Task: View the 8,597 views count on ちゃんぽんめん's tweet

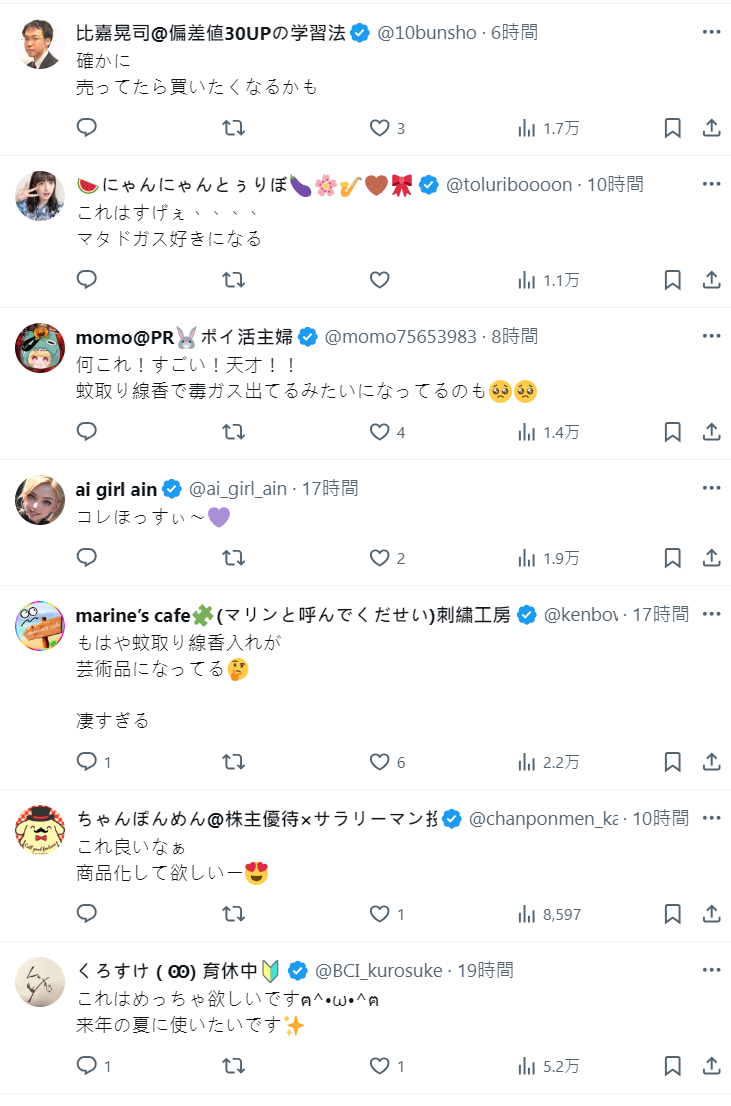Action: [550, 914]
